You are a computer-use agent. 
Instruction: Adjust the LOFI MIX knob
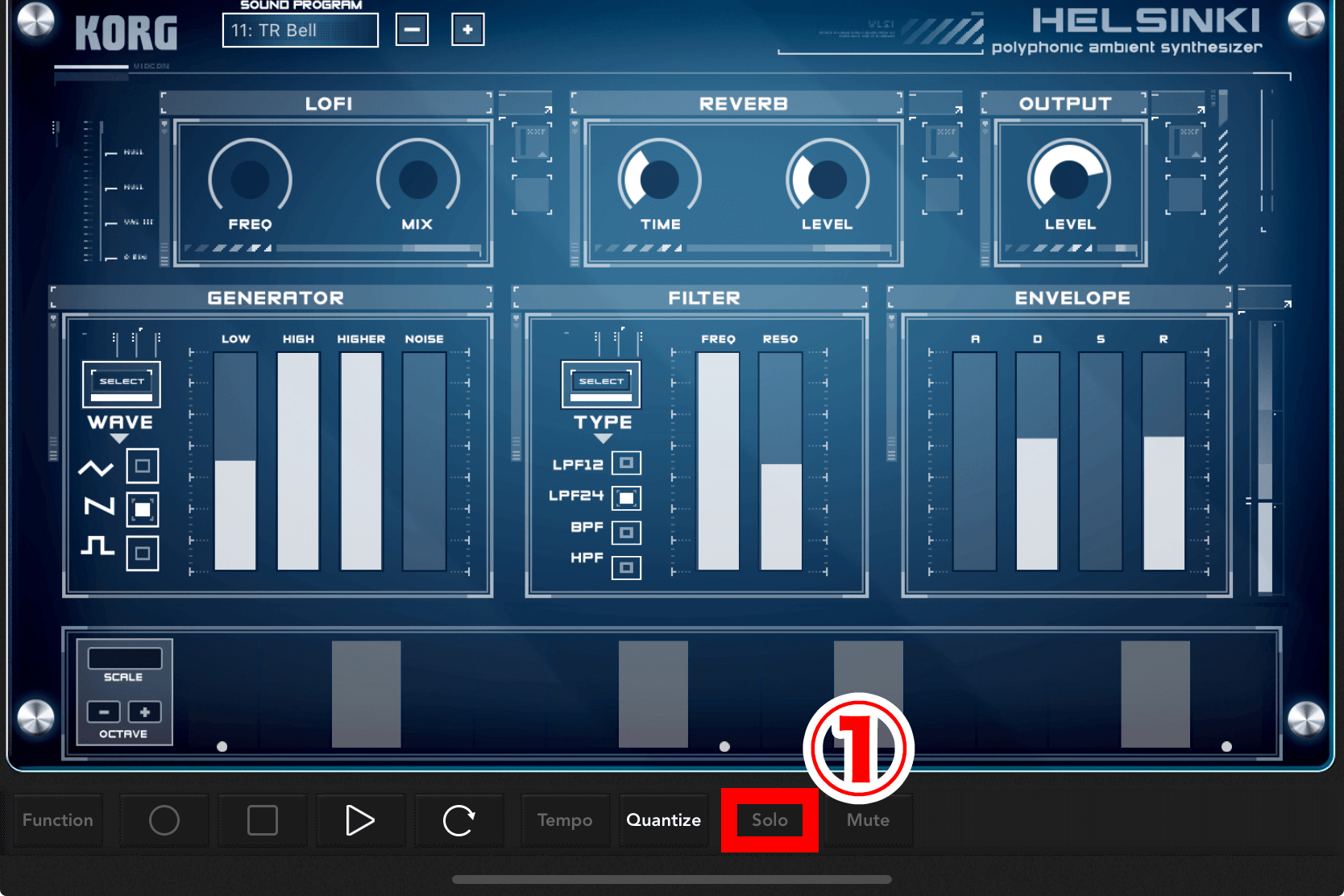(417, 179)
